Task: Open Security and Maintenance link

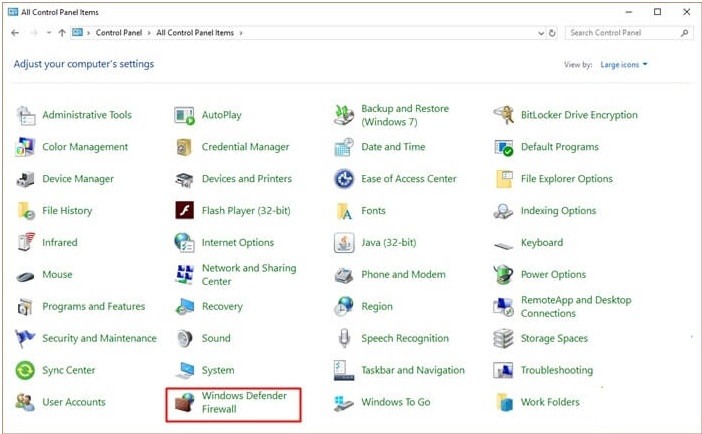Action: tap(99, 339)
